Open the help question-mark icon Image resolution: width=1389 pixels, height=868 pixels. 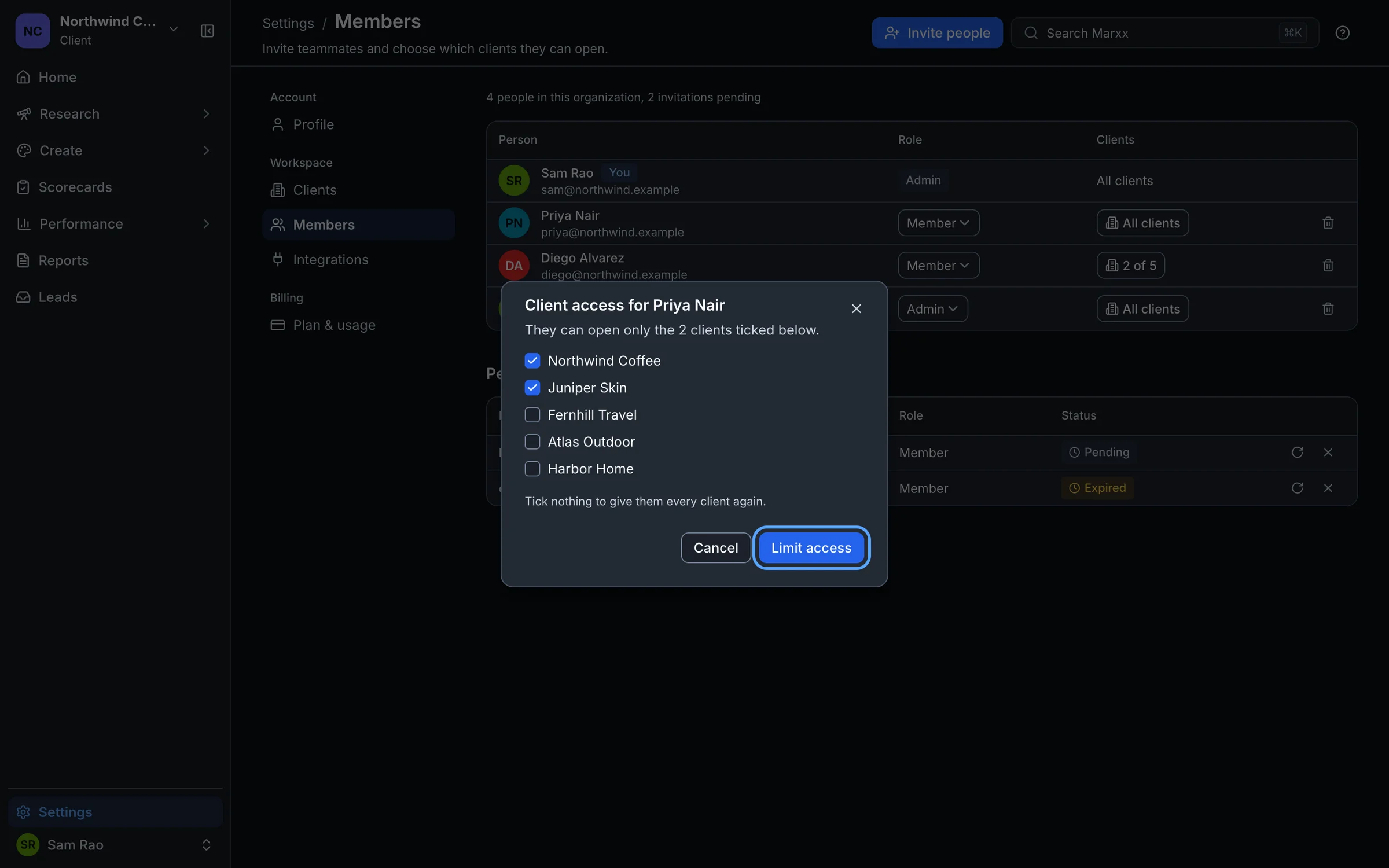click(1342, 33)
